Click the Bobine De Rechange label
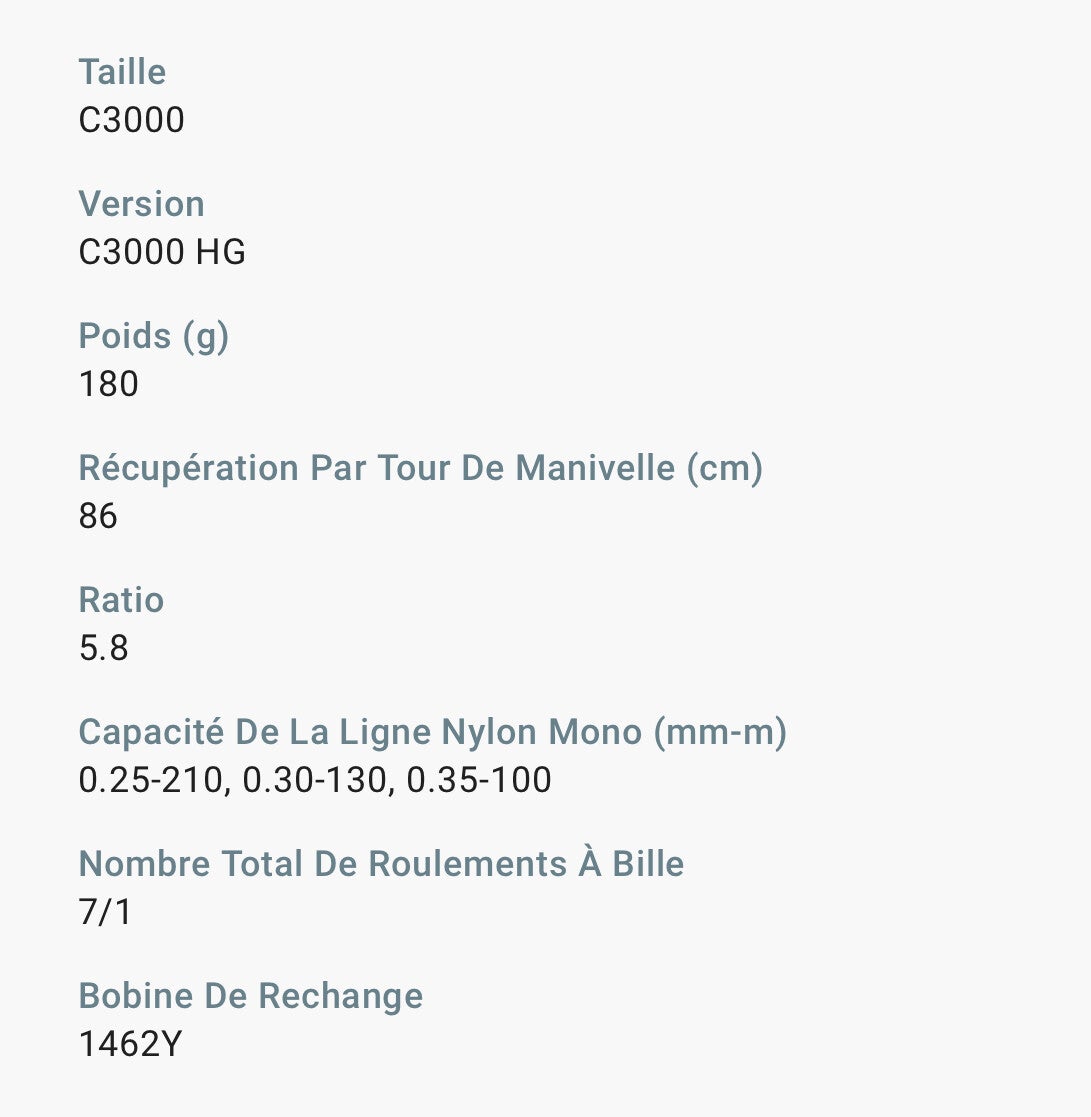 click(250, 996)
